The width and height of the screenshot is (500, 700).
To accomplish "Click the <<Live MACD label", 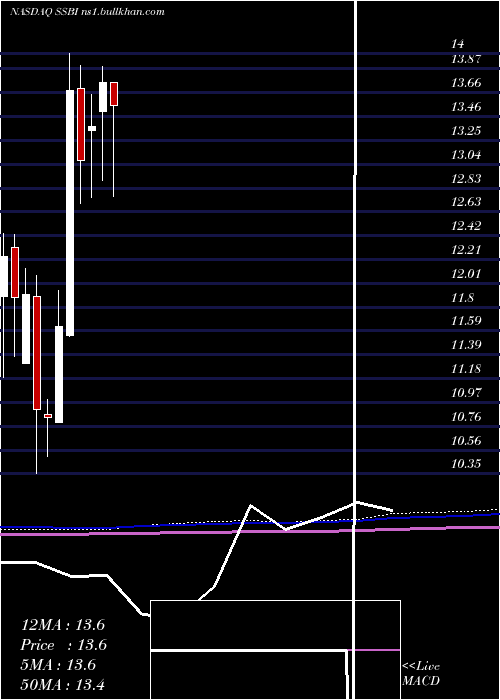I will (421, 673).
